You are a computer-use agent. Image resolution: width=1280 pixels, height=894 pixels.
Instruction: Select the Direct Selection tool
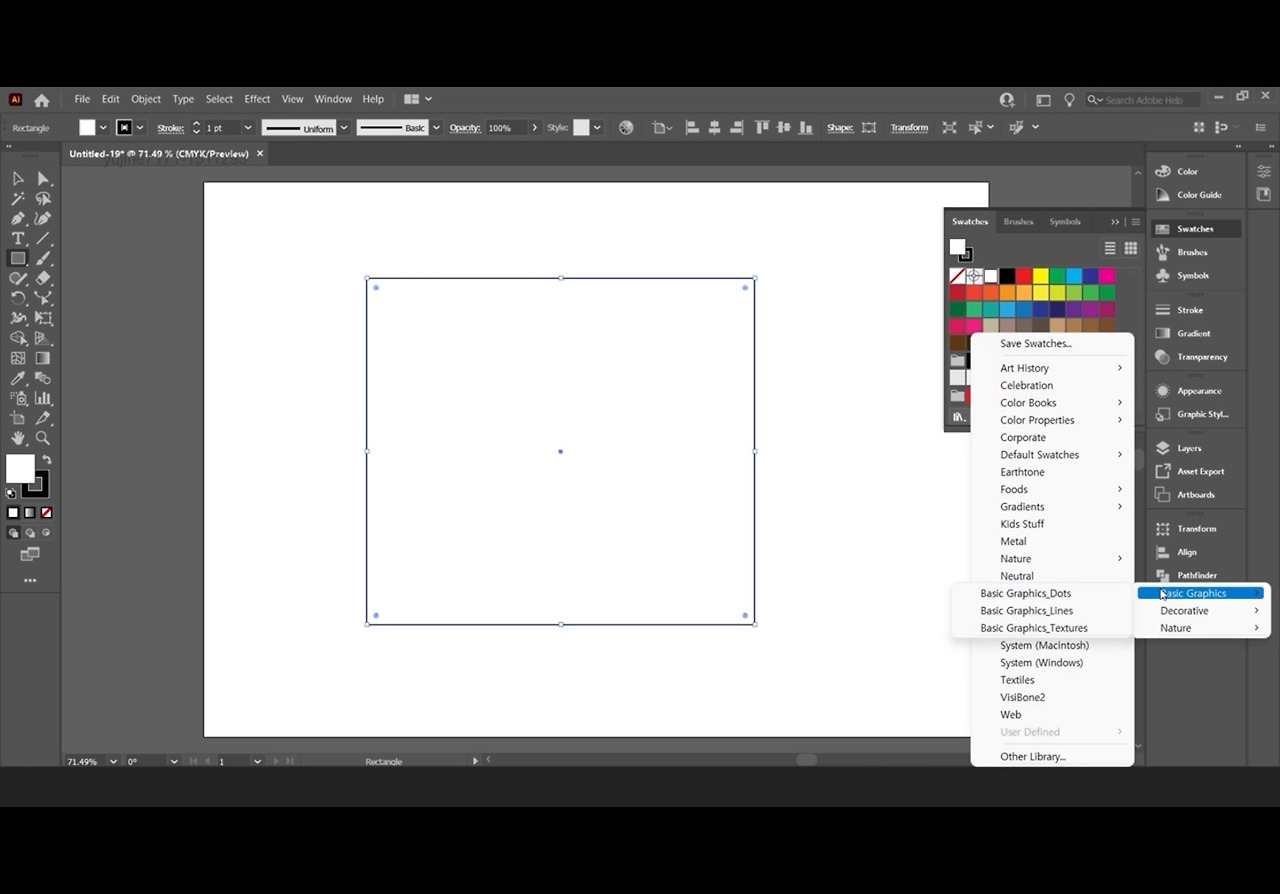43,179
